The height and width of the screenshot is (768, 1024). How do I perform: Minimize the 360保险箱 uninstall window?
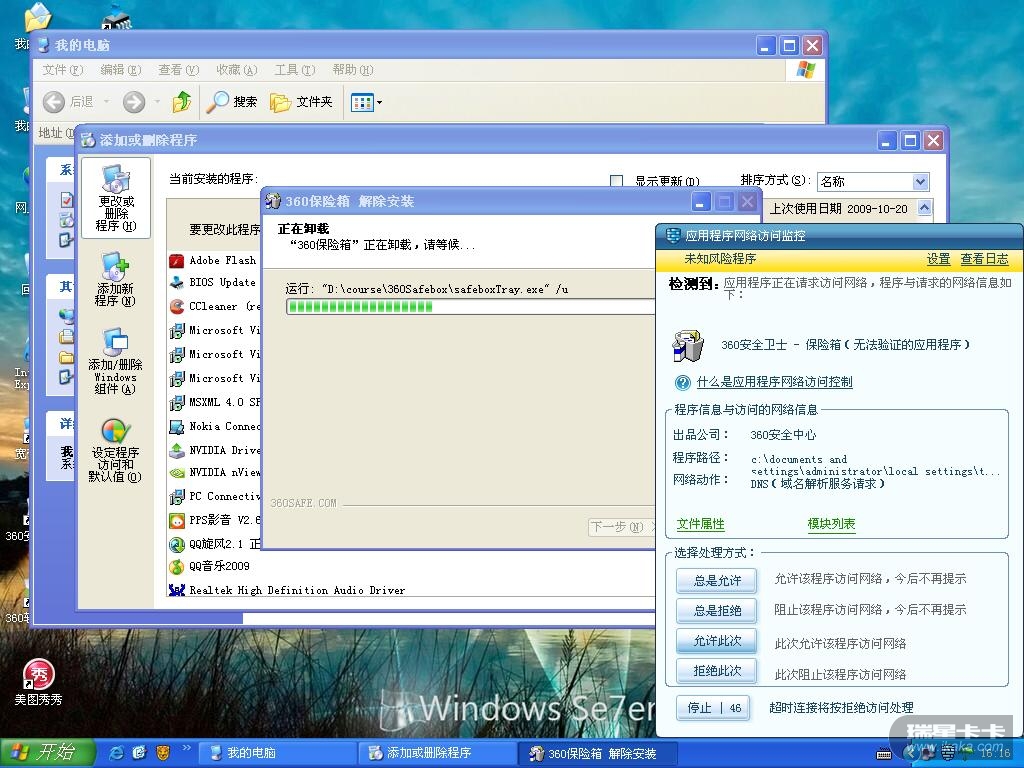(701, 202)
